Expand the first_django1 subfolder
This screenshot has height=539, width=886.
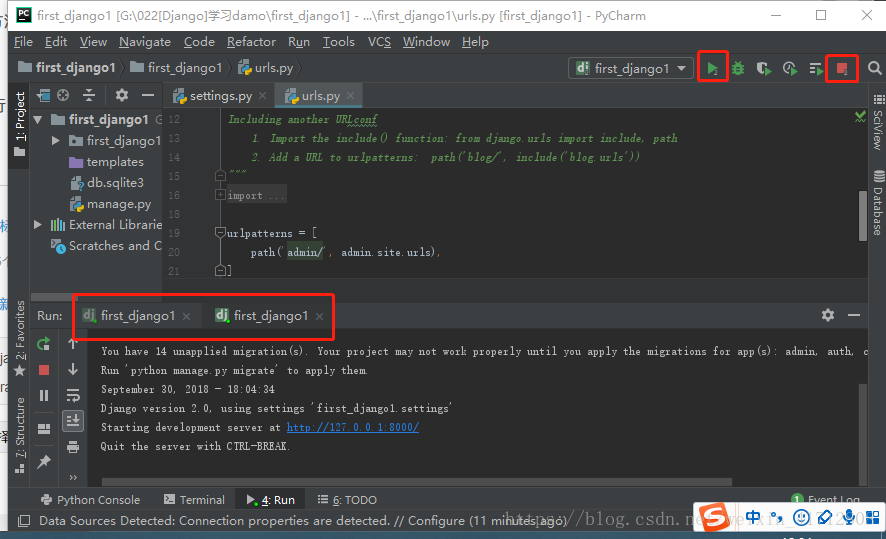click(55, 141)
